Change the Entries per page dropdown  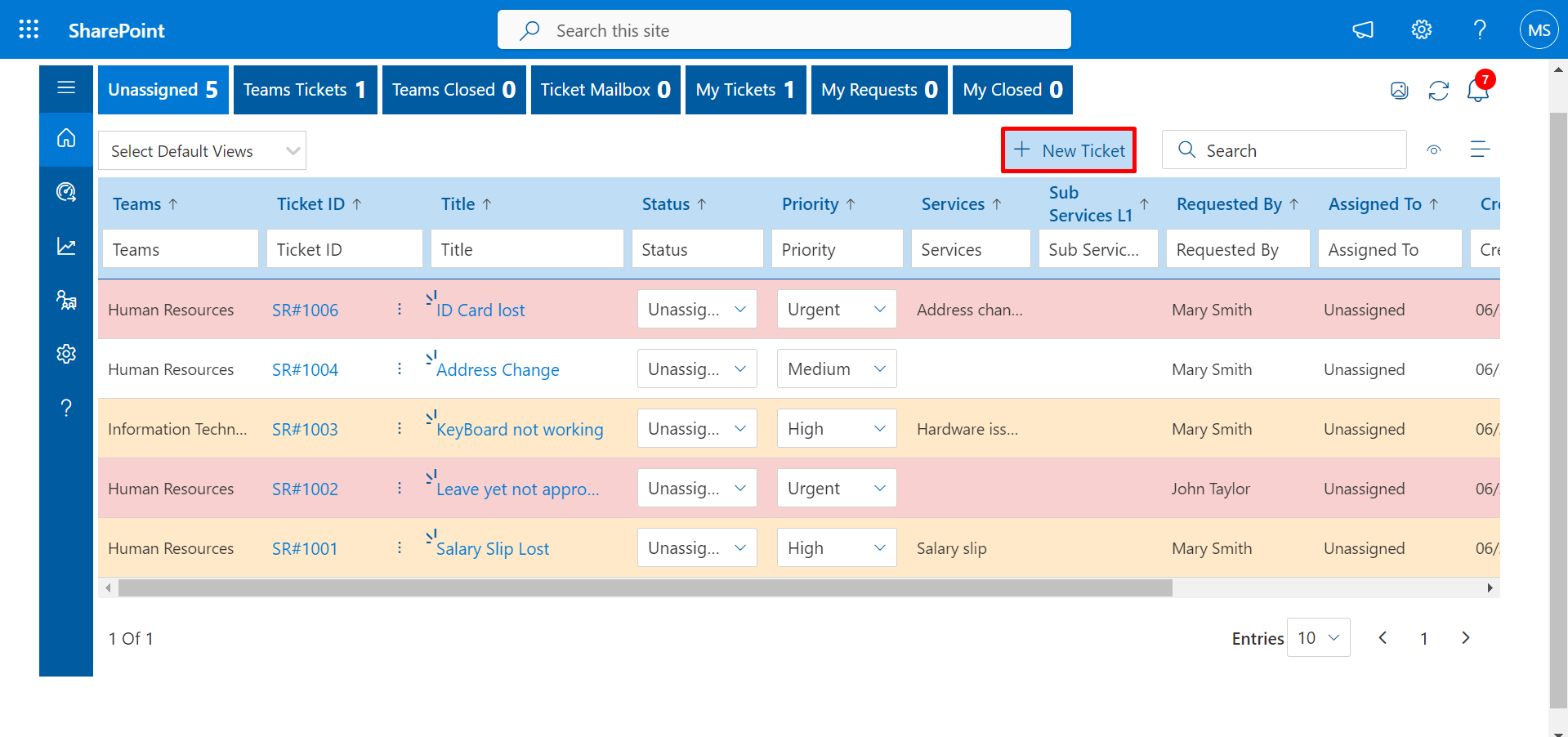tap(1318, 637)
